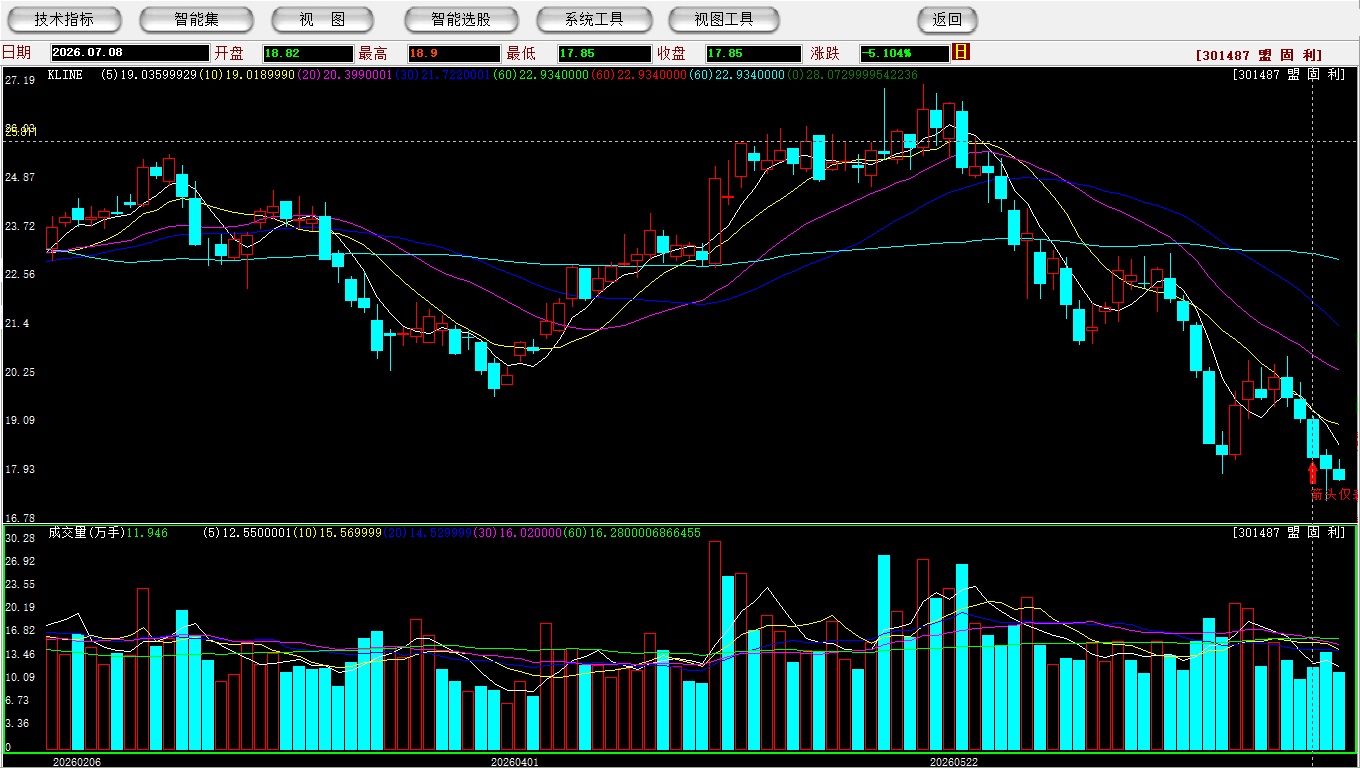Click the 开盘 value 18.82

[308, 53]
